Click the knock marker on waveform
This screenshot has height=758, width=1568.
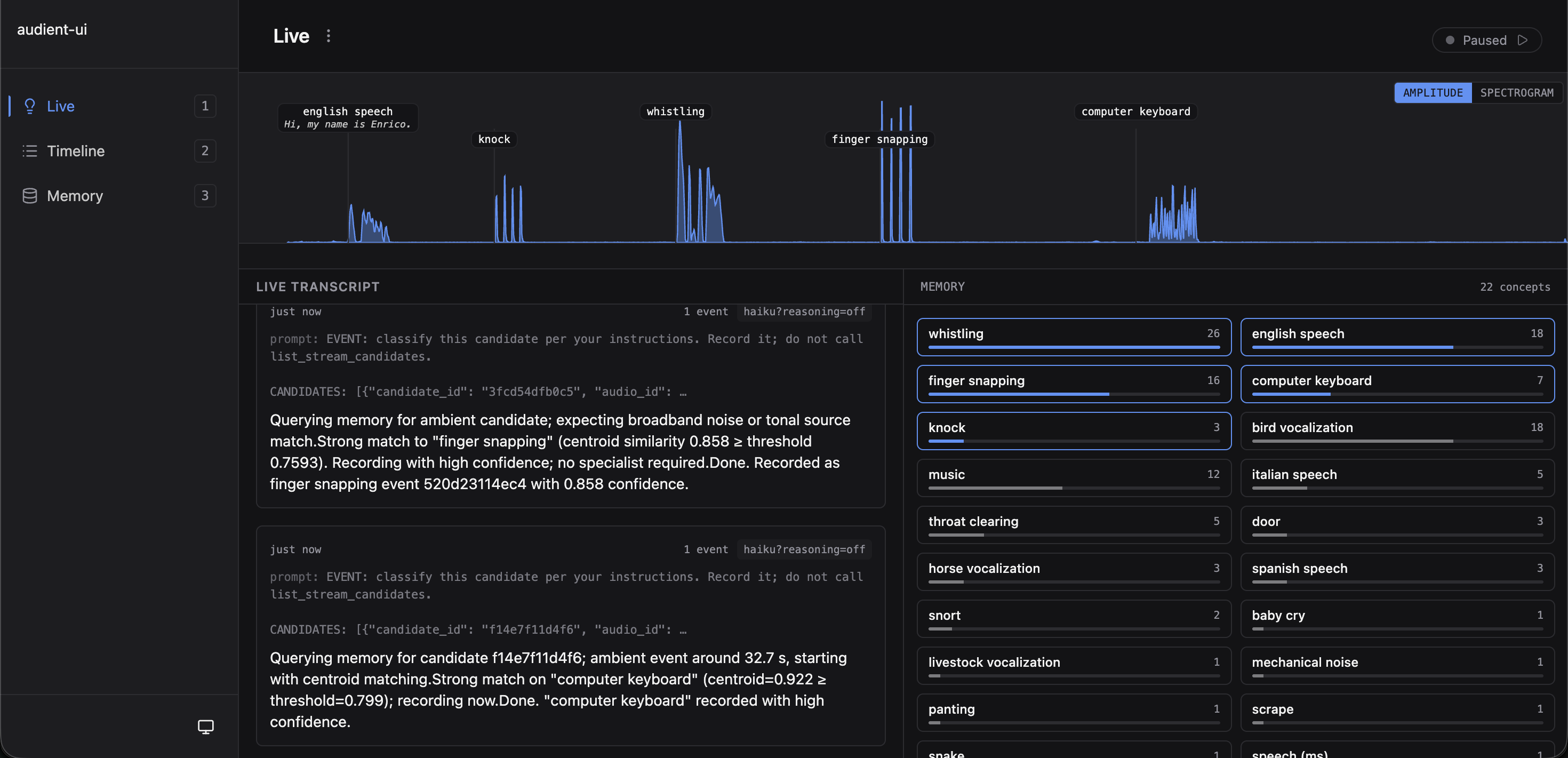[494, 139]
